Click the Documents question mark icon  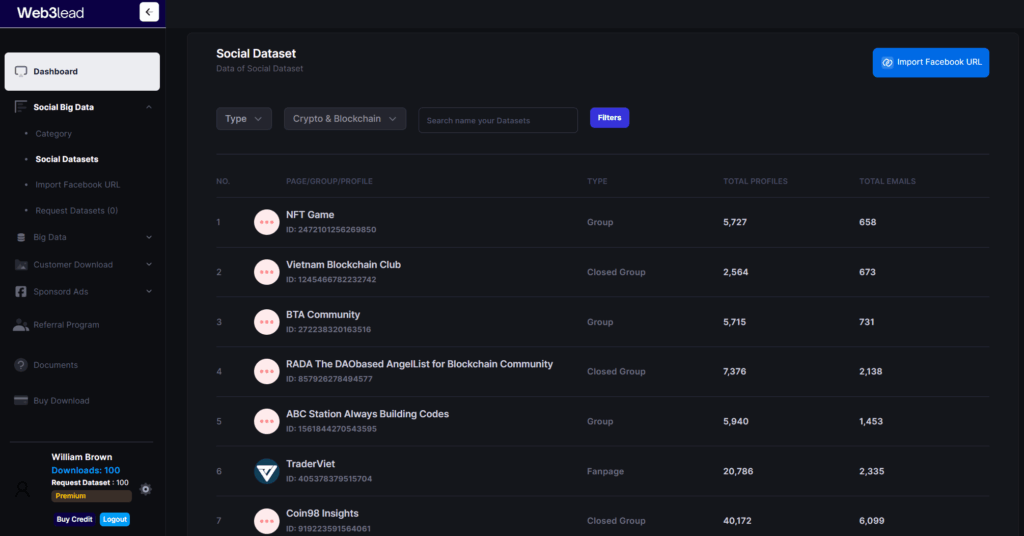tap(21, 365)
